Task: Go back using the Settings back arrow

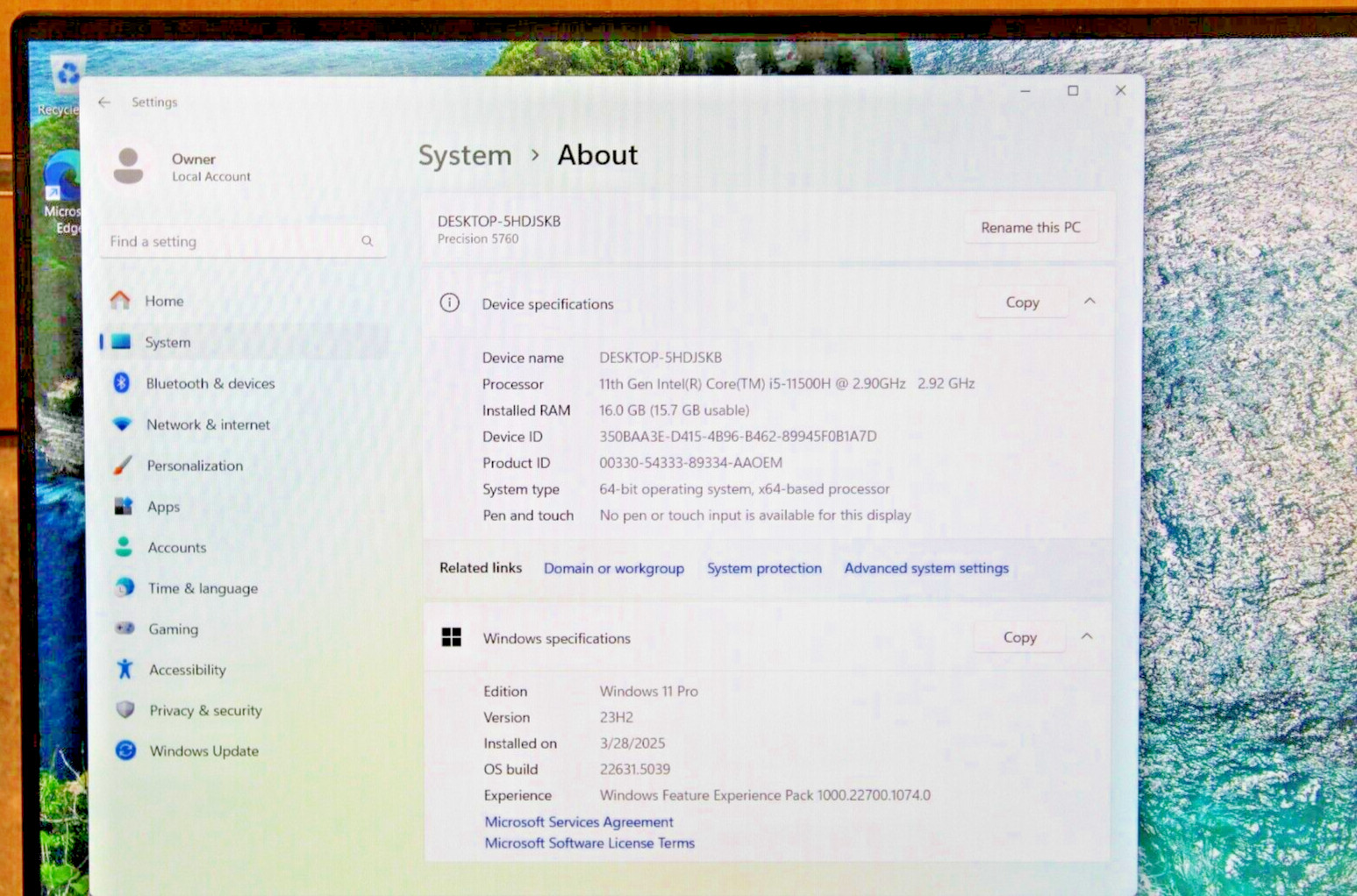Action: pyautogui.click(x=104, y=103)
